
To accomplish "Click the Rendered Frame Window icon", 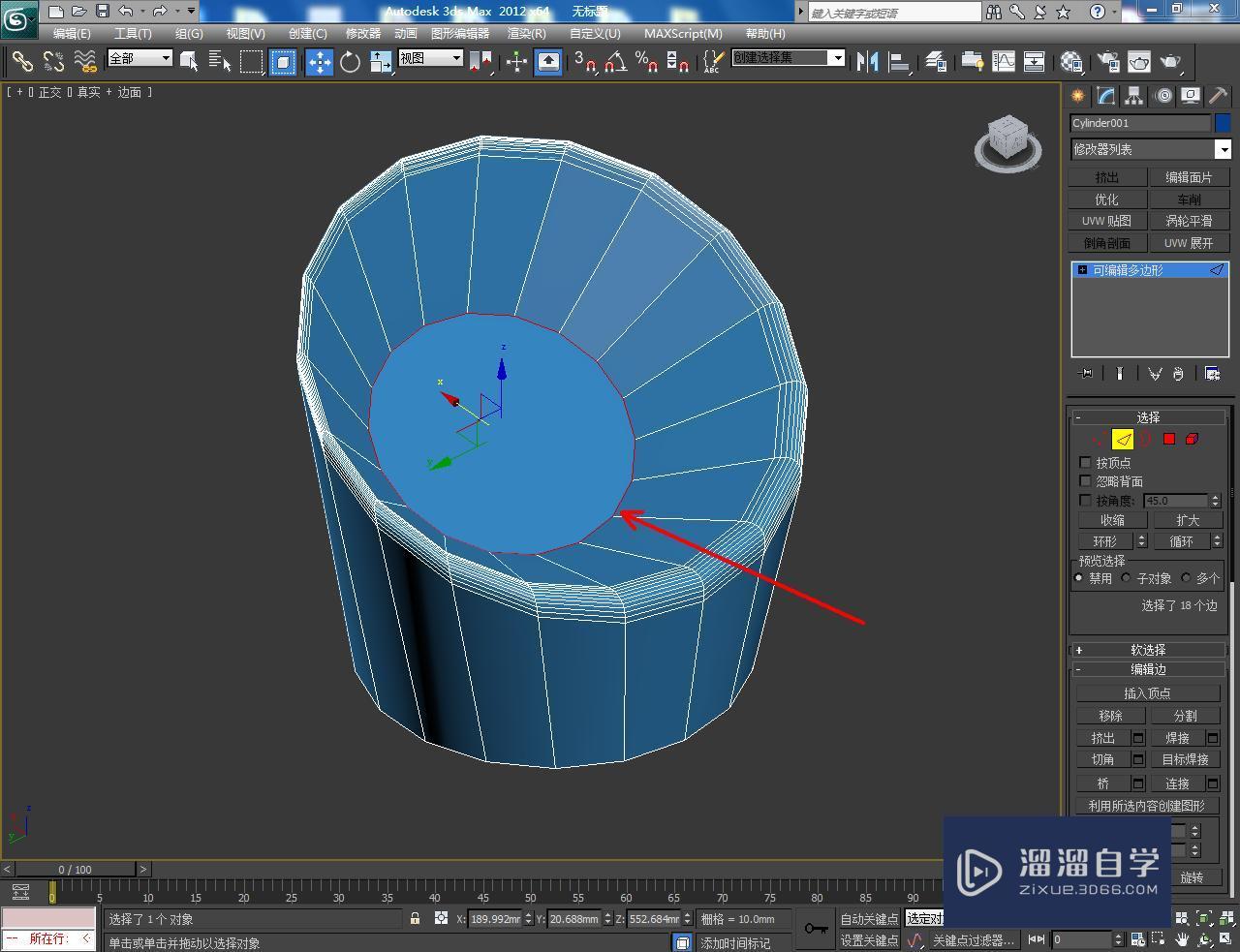I will tap(1139, 62).
